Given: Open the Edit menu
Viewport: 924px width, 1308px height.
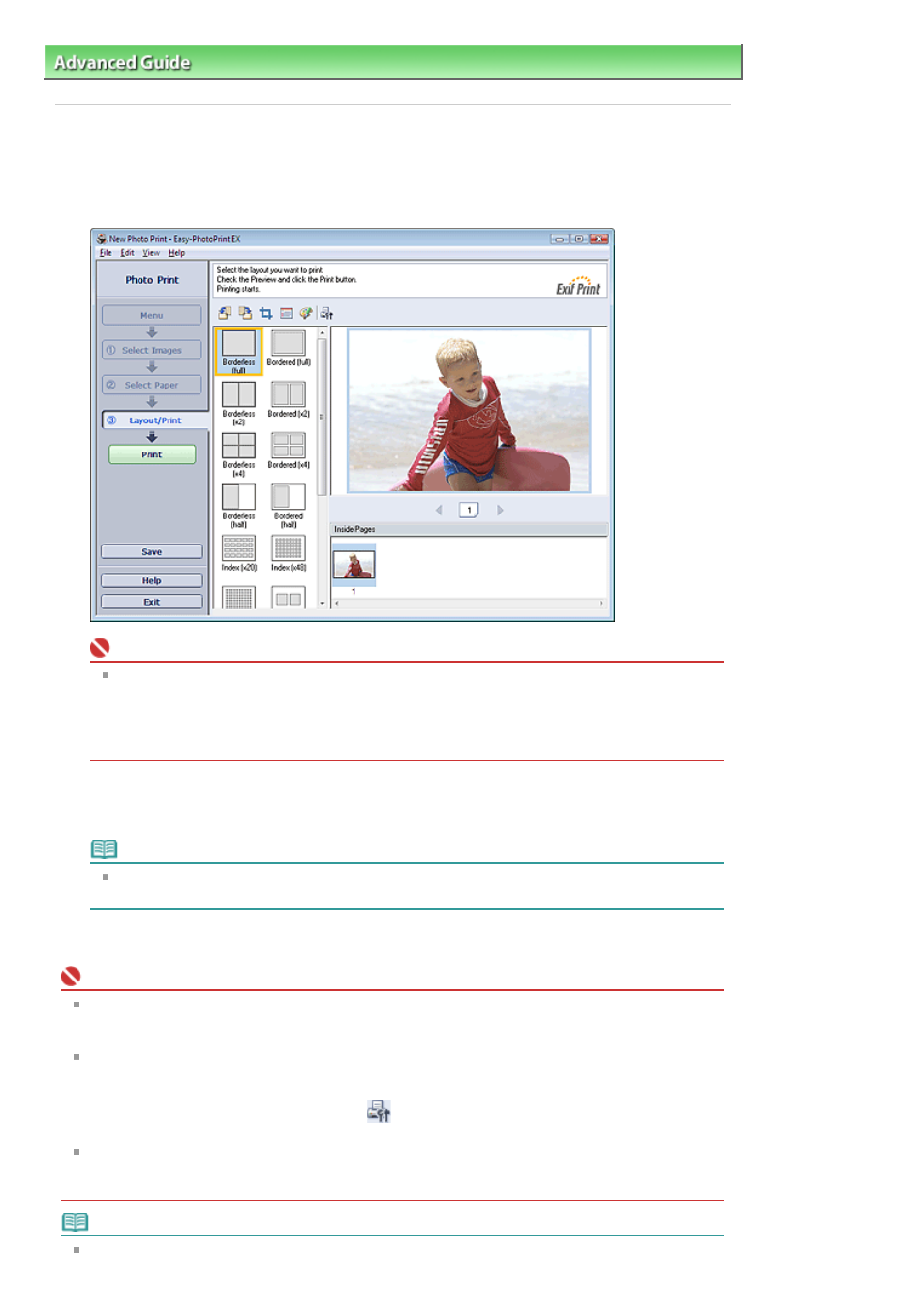Looking at the screenshot, I should tap(127, 253).
